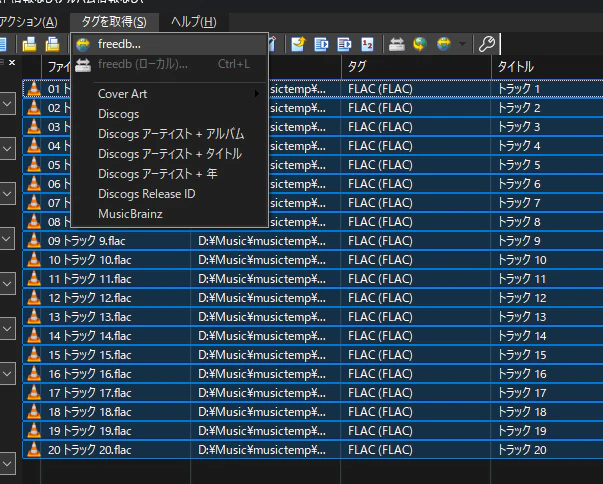
Task: Open tag panel dropdown arrow beside row 16
Action: (x=7, y=374)
